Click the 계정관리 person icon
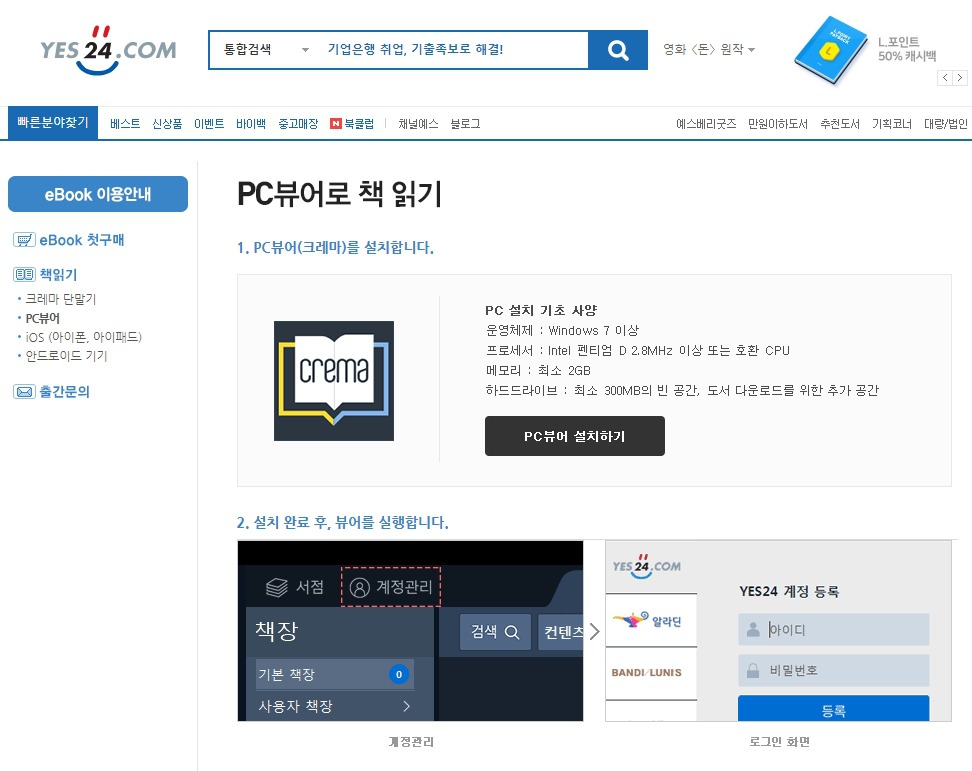The width and height of the screenshot is (972, 771). pos(360,587)
